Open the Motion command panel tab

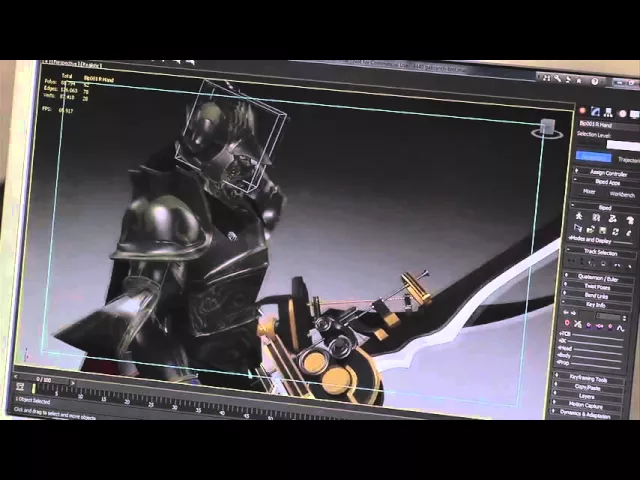coord(622,113)
